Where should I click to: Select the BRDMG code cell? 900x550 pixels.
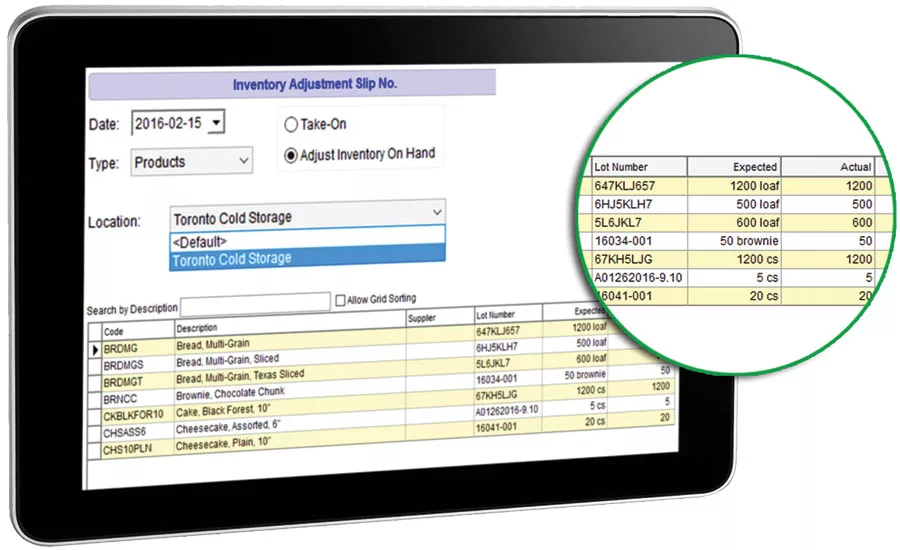pos(138,348)
